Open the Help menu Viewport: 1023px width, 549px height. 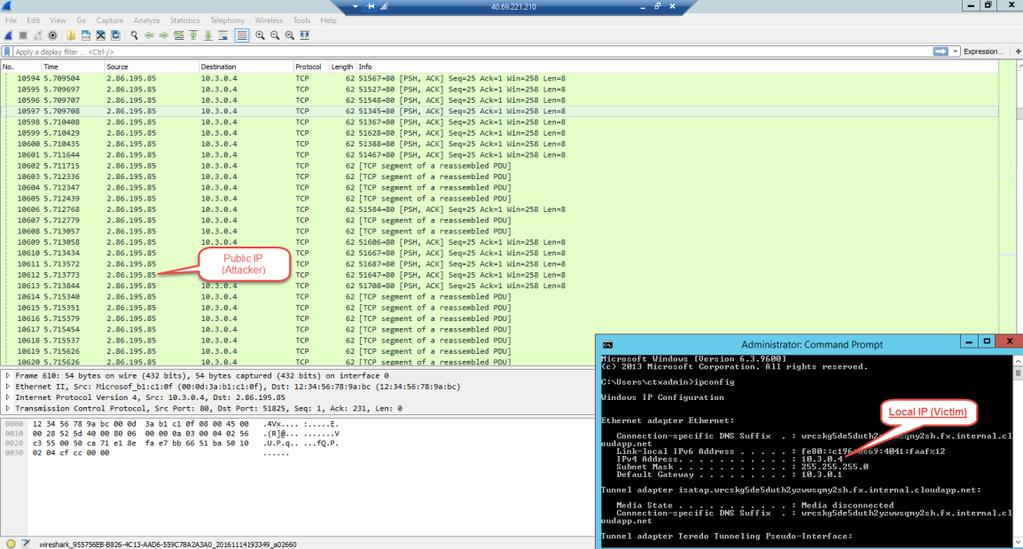pyautogui.click(x=328, y=20)
